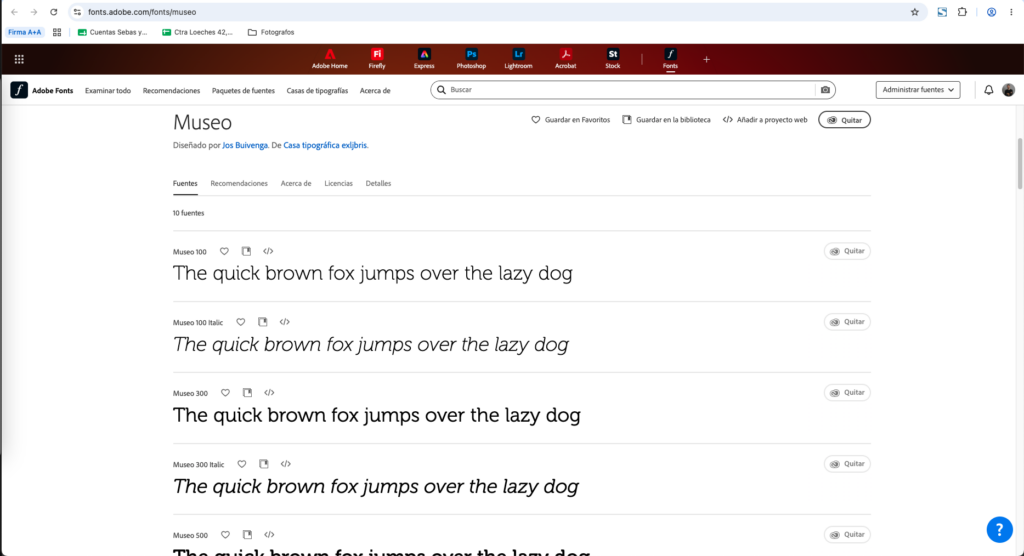This screenshot has width=1024, height=556.
Task: Open Cuentas Sebas bookmark
Action: tap(112, 32)
